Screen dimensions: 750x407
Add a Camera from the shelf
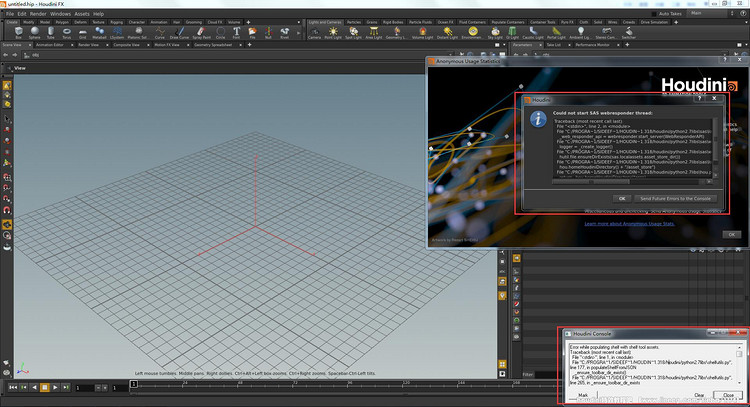click(314, 33)
